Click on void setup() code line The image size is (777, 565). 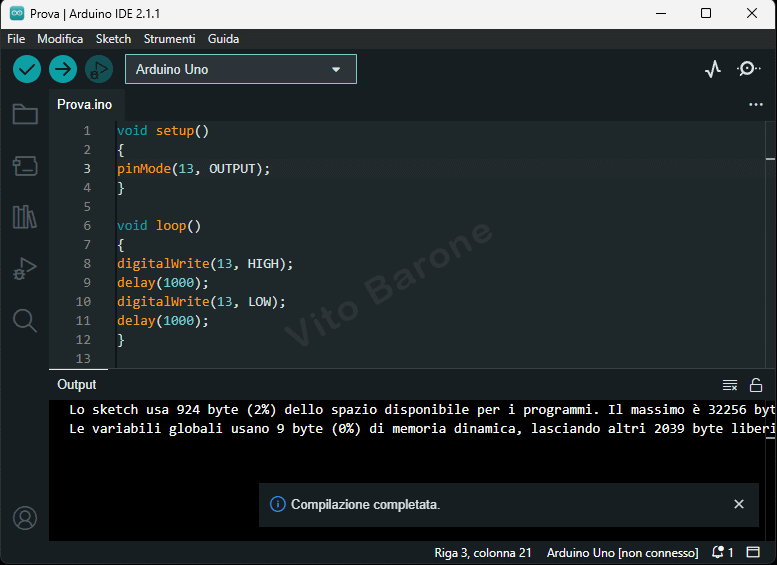tap(163, 131)
